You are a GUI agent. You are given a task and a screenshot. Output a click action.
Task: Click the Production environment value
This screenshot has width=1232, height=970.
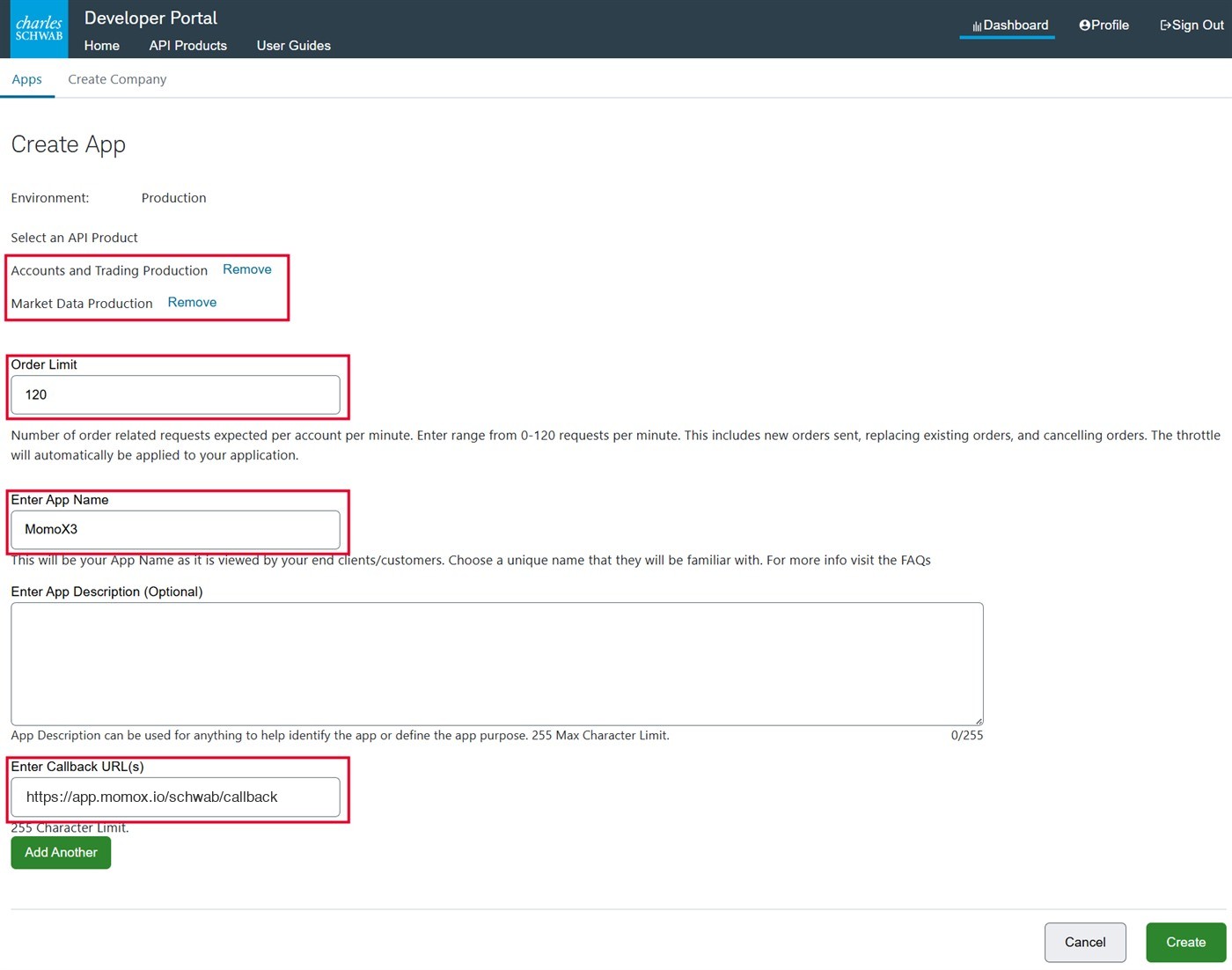[x=174, y=198]
